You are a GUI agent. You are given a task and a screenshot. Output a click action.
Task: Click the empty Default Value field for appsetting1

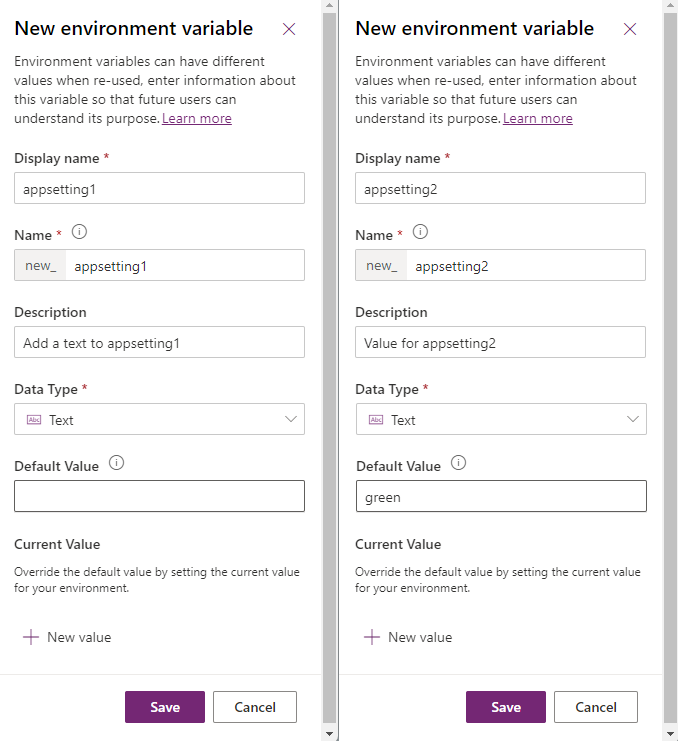pyautogui.click(x=159, y=496)
